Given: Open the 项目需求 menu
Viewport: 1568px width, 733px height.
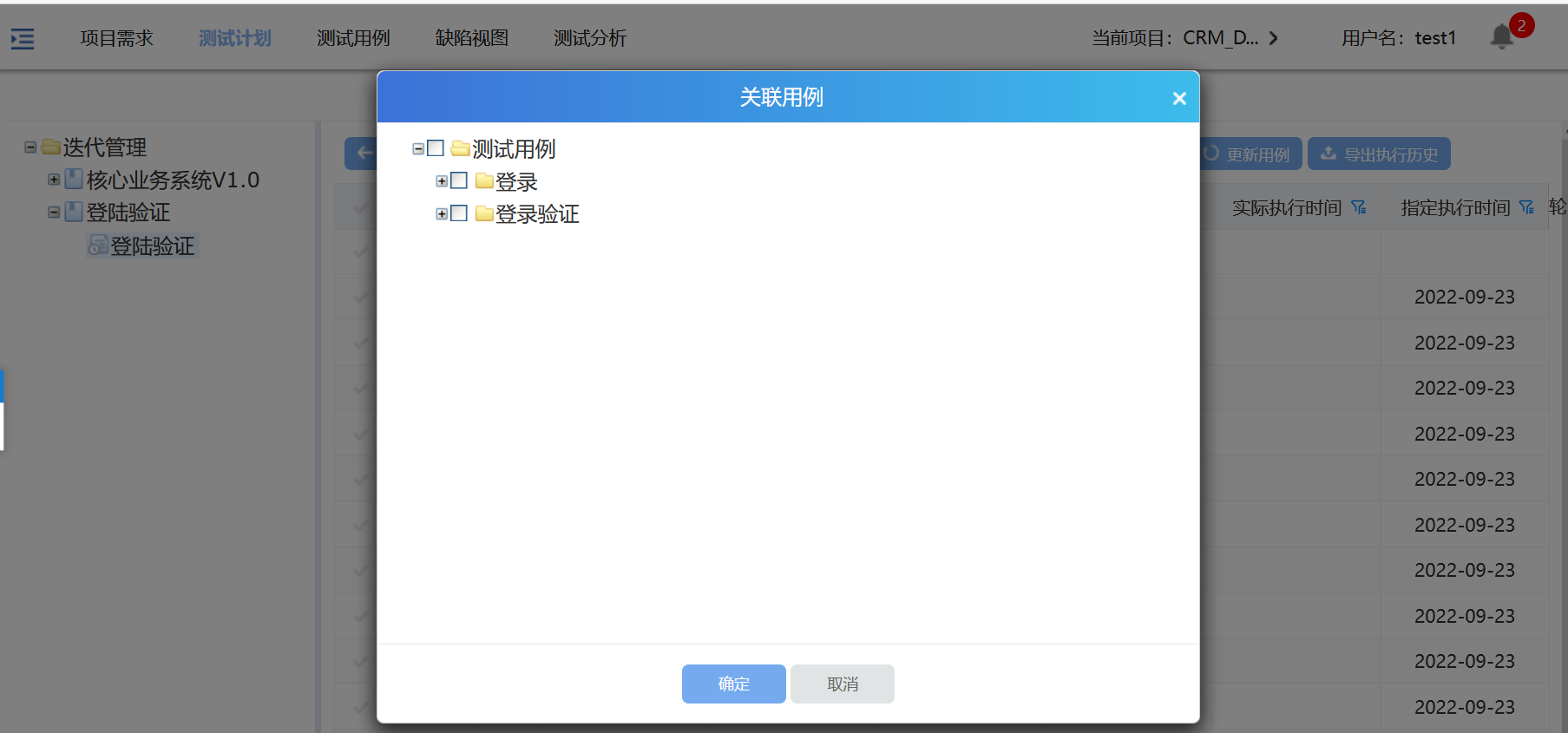Looking at the screenshot, I should pos(116,38).
